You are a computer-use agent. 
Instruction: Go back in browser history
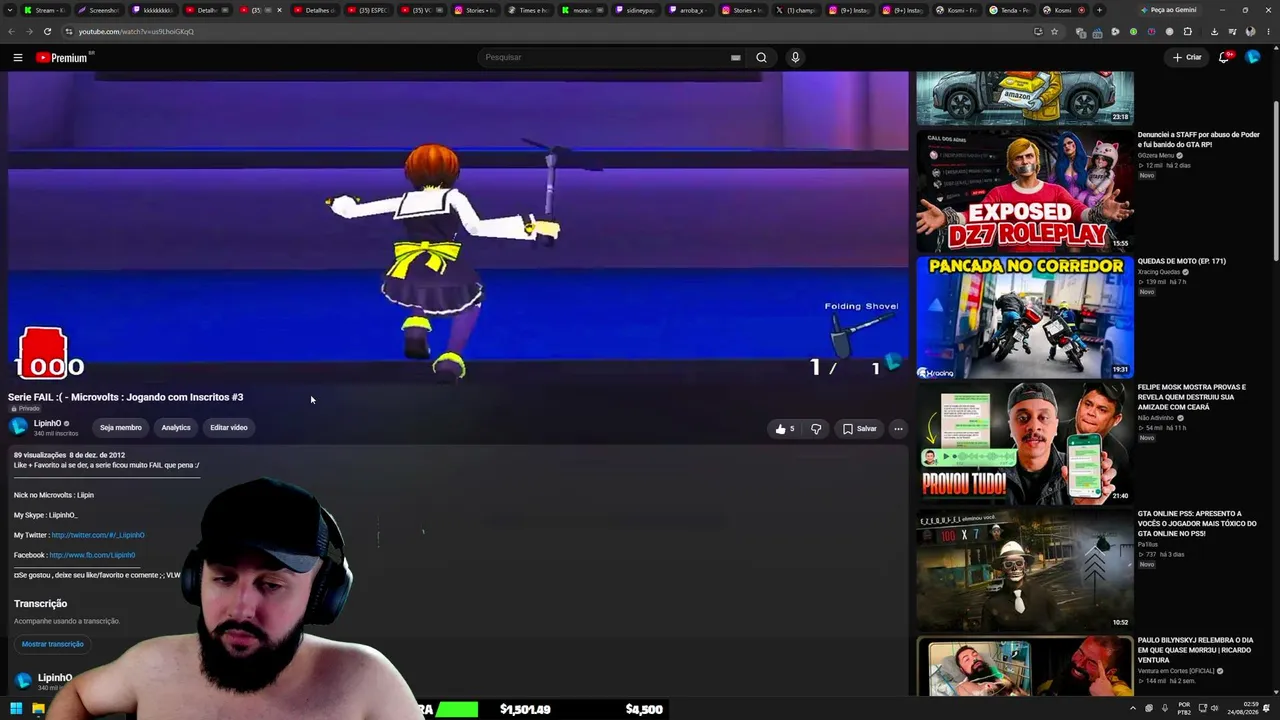pyautogui.click(x=11, y=31)
